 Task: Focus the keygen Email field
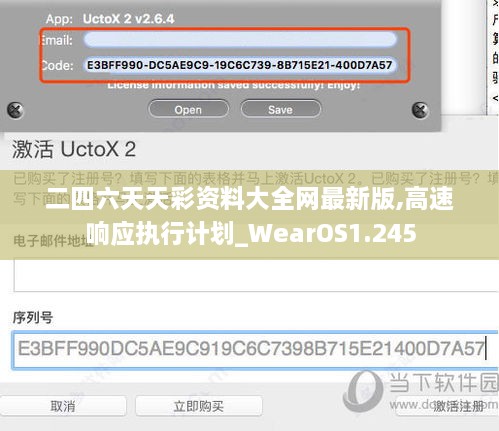coord(240,40)
